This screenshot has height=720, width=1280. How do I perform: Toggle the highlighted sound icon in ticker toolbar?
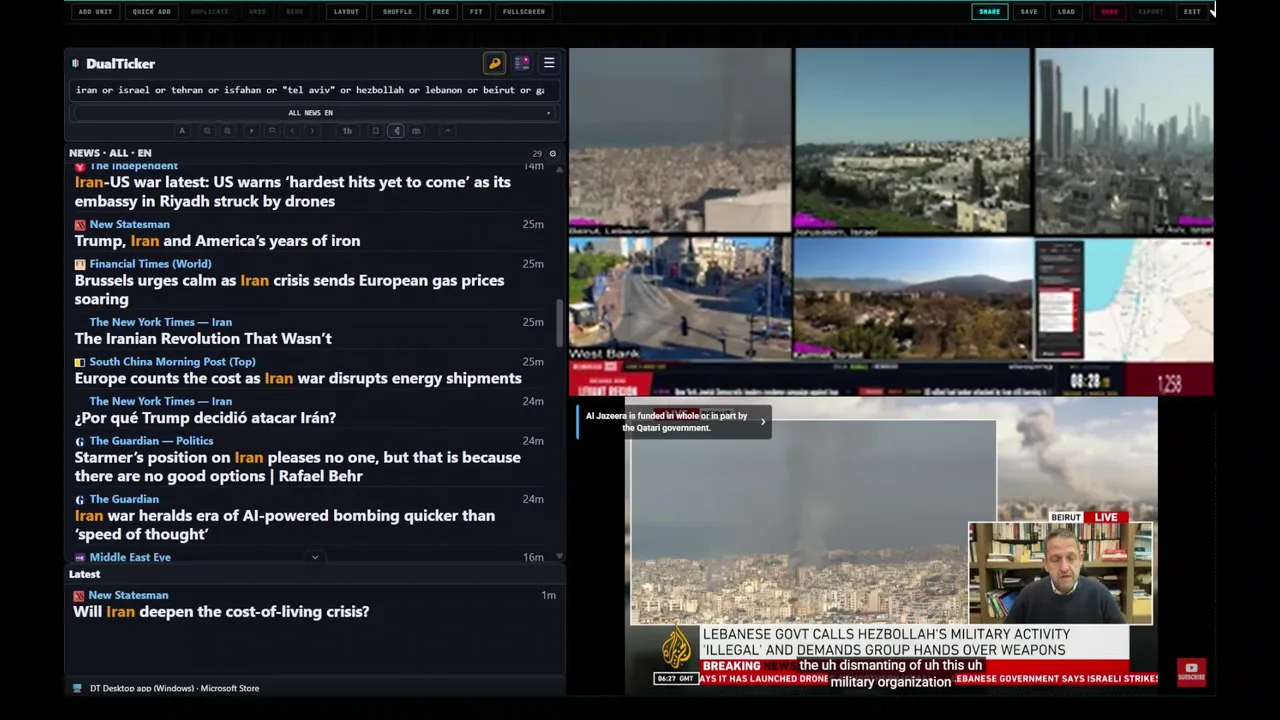point(396,131)
